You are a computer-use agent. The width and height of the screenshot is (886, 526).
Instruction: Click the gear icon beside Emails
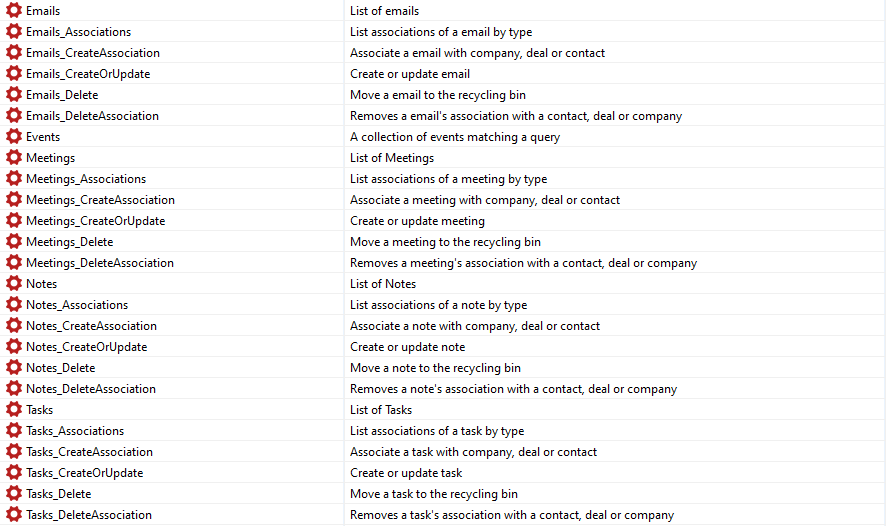click(14, 11)
